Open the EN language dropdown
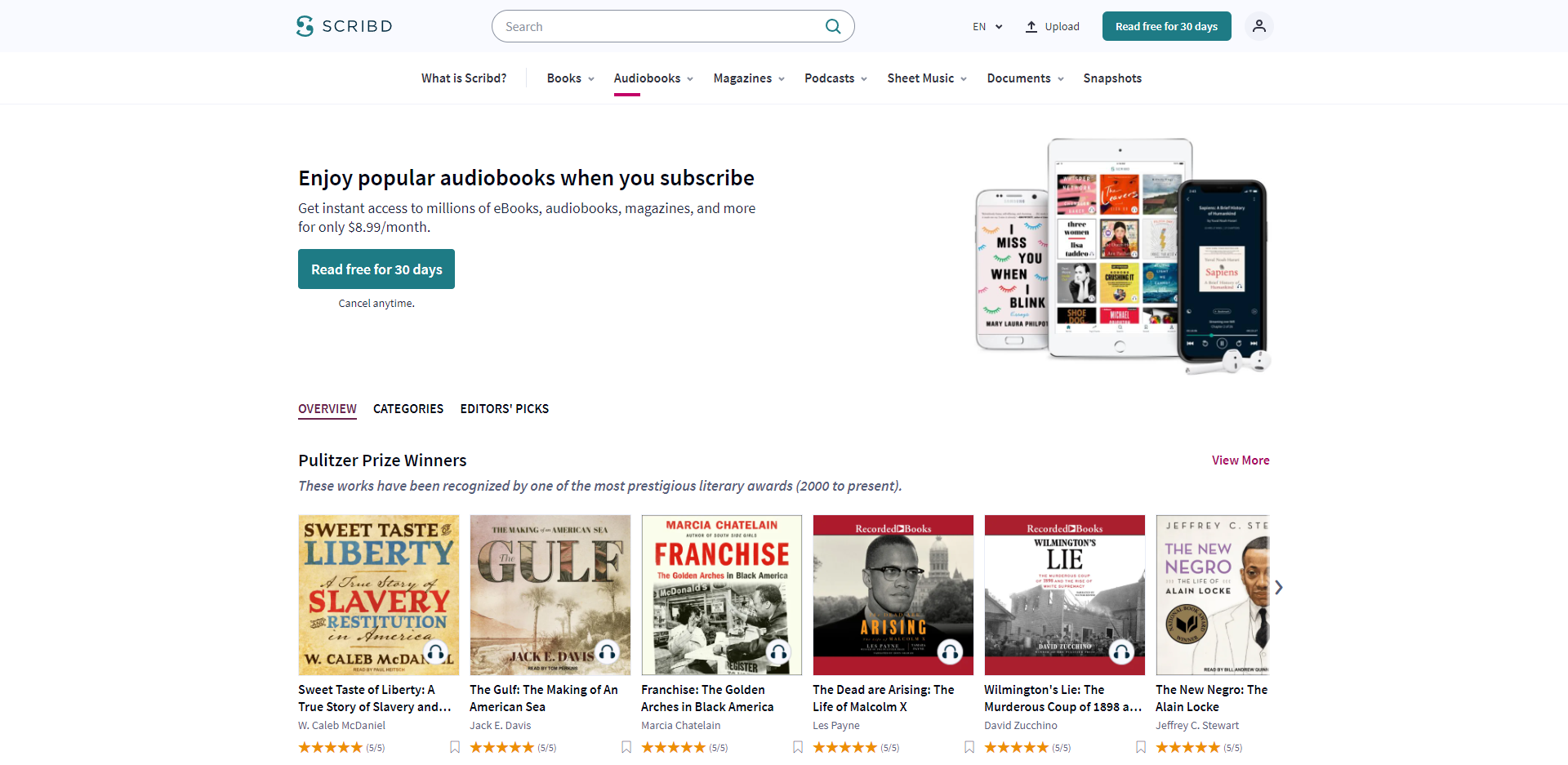 point(987,26)
